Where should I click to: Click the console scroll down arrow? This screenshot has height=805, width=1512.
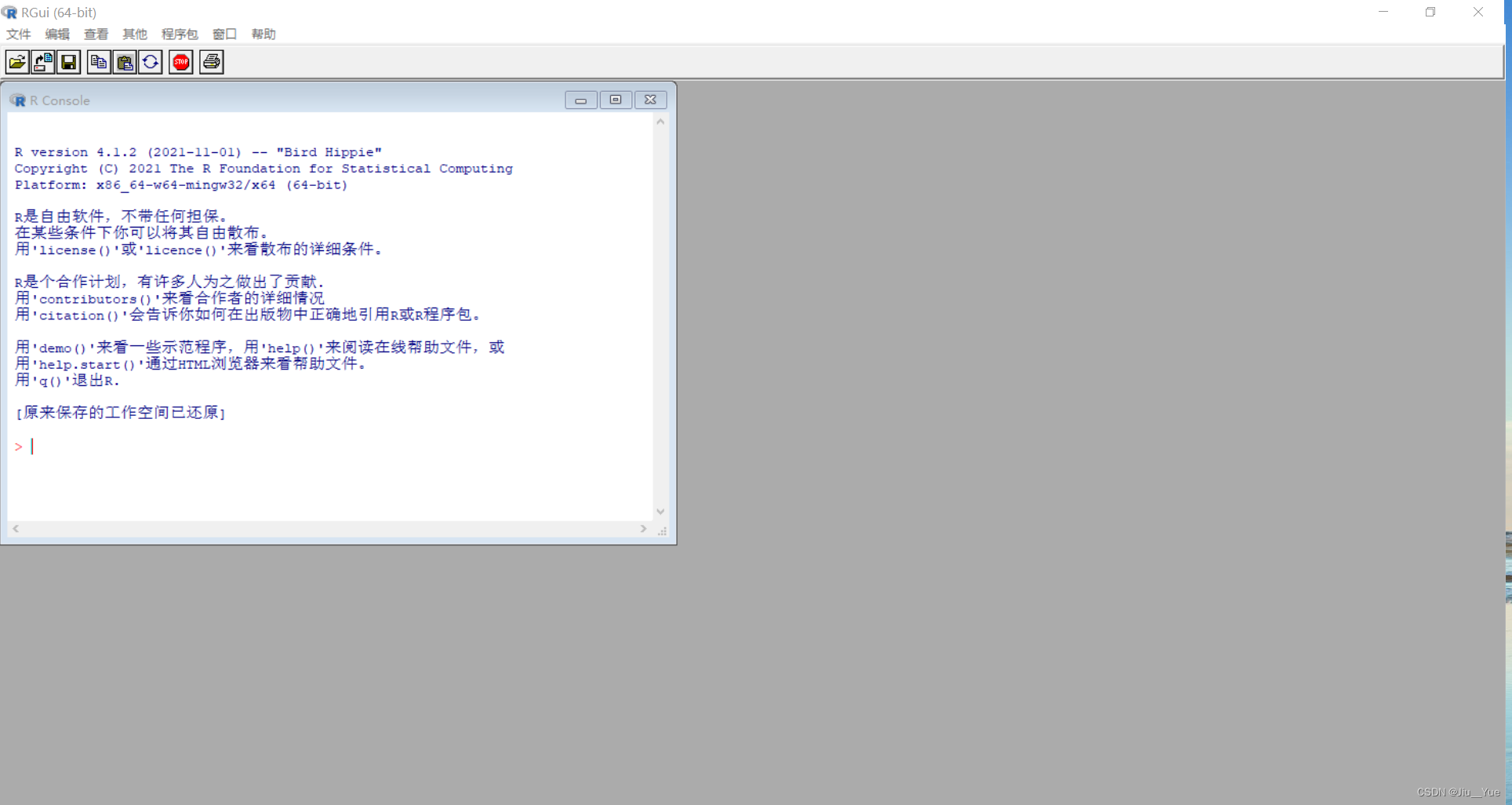click(x=660, y=512)
